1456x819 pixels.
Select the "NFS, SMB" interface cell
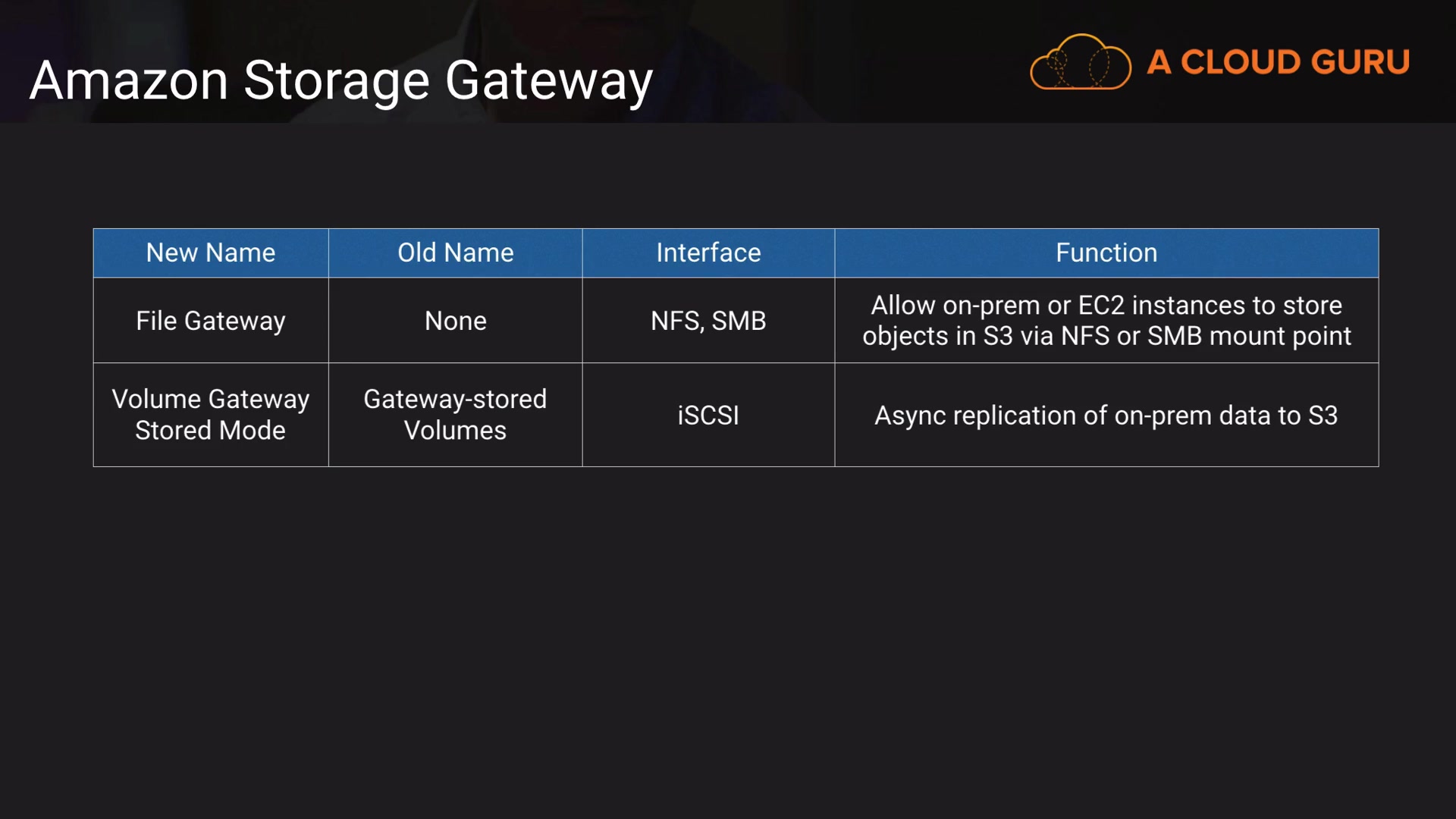point(708,321)
